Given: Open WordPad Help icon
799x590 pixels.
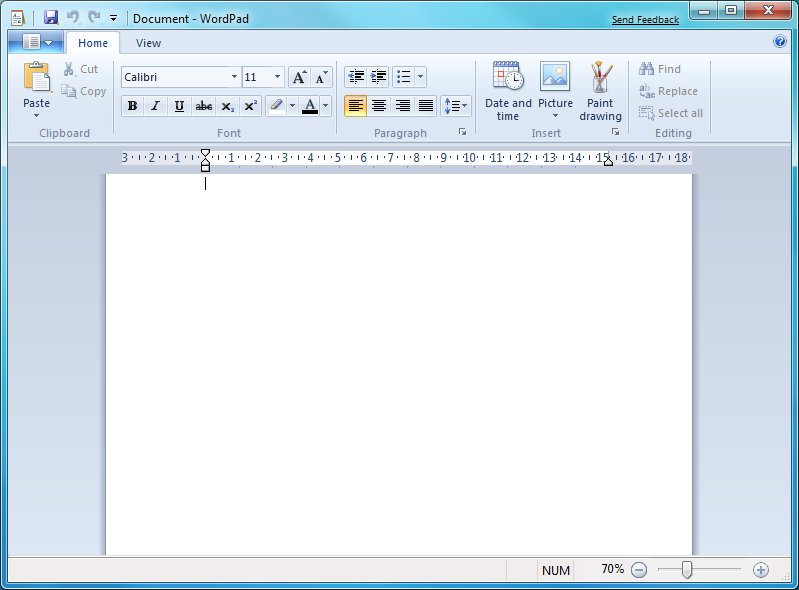Looking at the screenshot, I should pyautogui.click(x=780, y=42).
